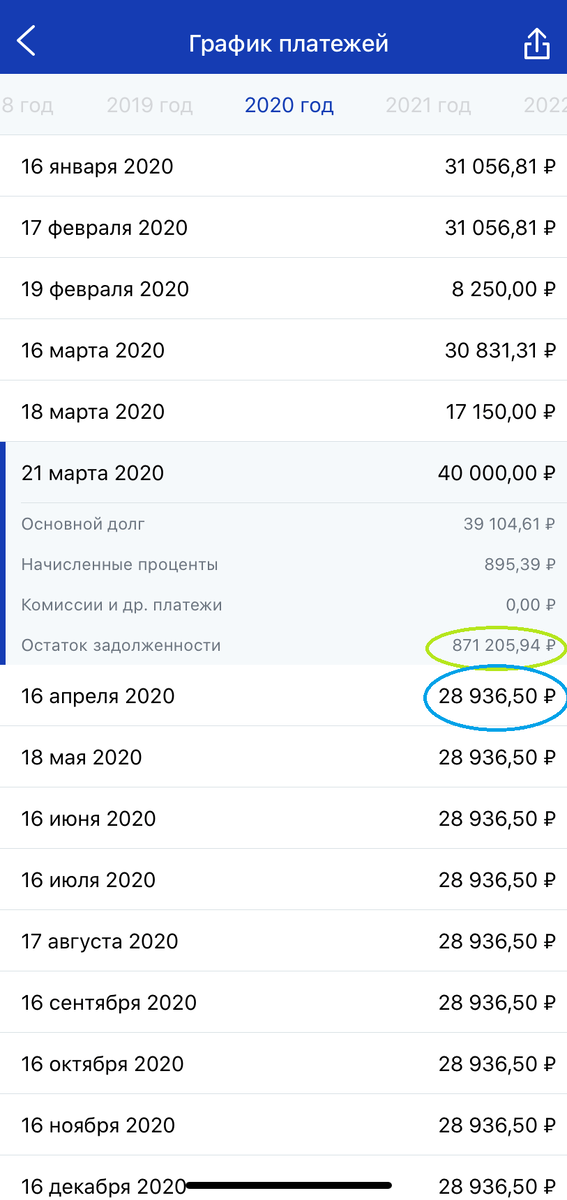The width and height of the screenshot is (567, 1200).
Task: Switch to the 2021 год tab
Action: coord(428,105)
